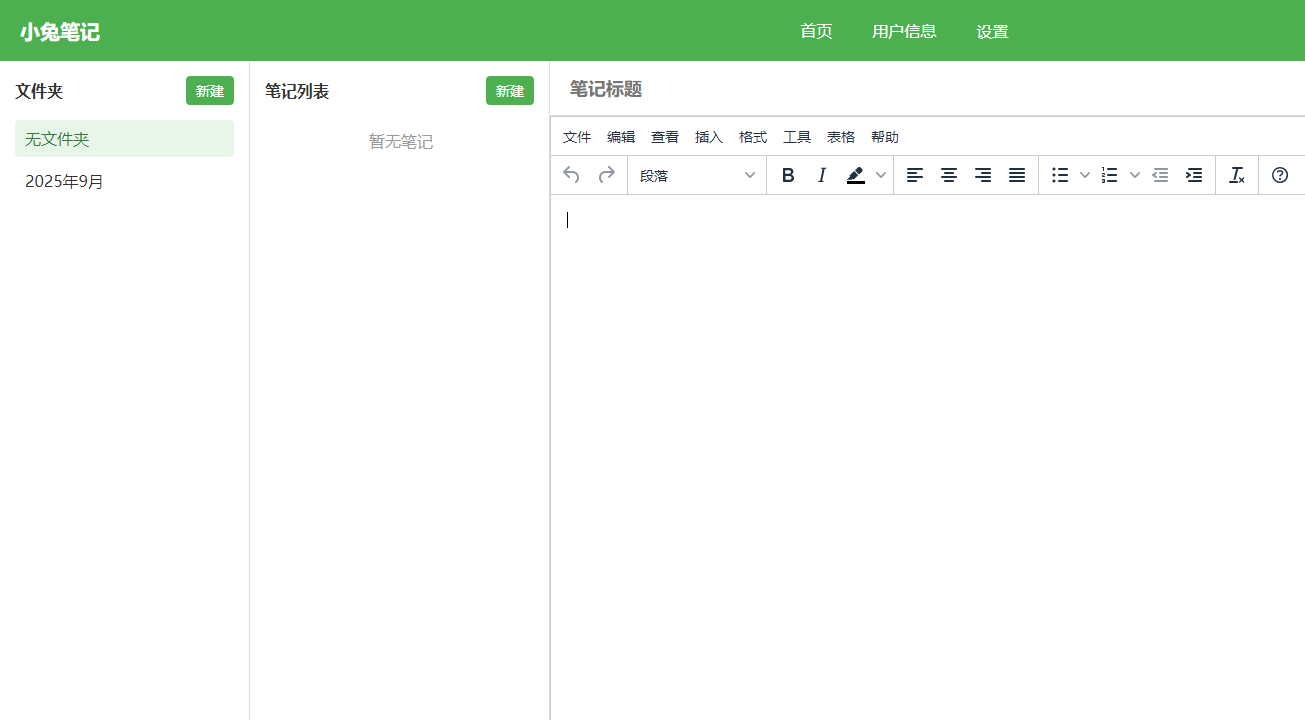Image resolution: width=1305 pixels, height=720 pixels.
Task: Go to the 用户信息 page link
Action: [x=904, y=31]
